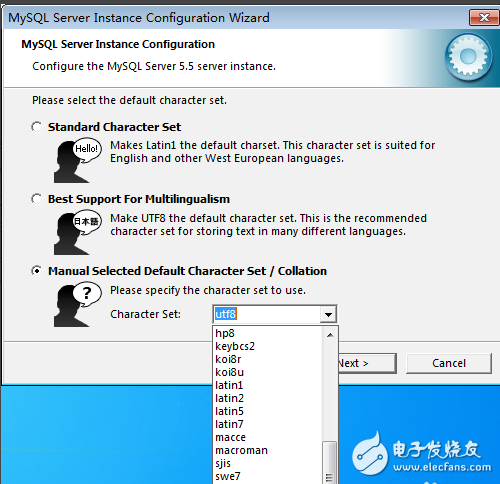The image size is (500, 484).
Task: Choose koi8u in the dropdown list
Action: click(268, 372)
